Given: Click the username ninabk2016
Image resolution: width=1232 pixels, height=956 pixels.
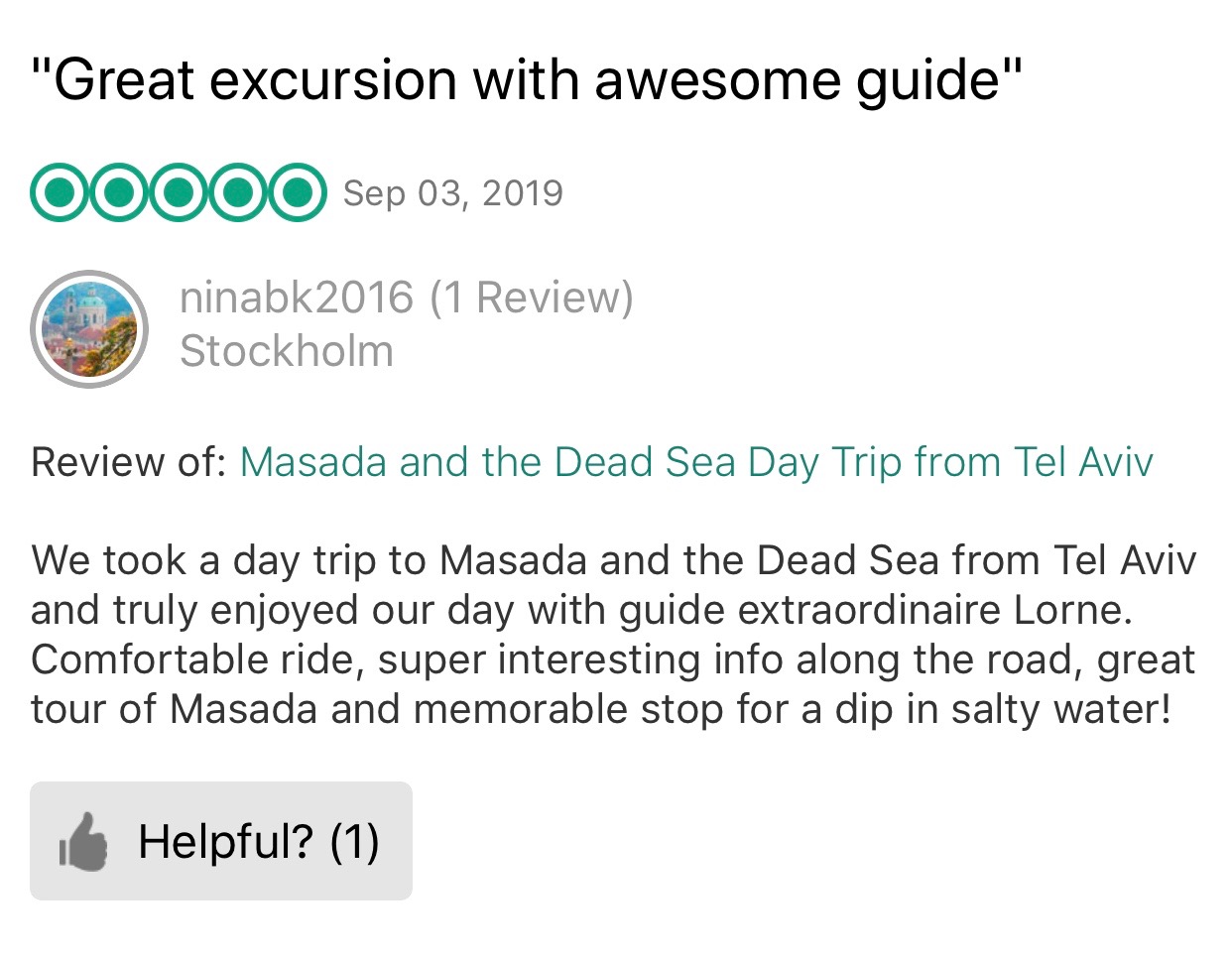Looking at the screenshot, I should (296, 298).
